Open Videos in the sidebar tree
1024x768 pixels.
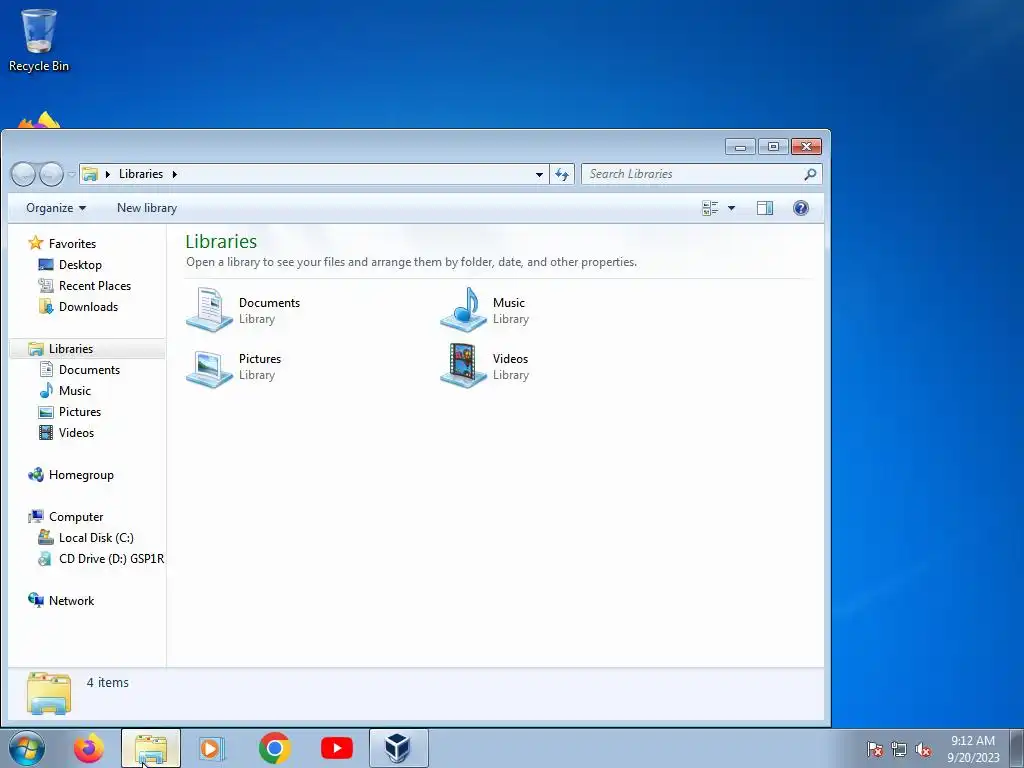(x=76, y=432)
